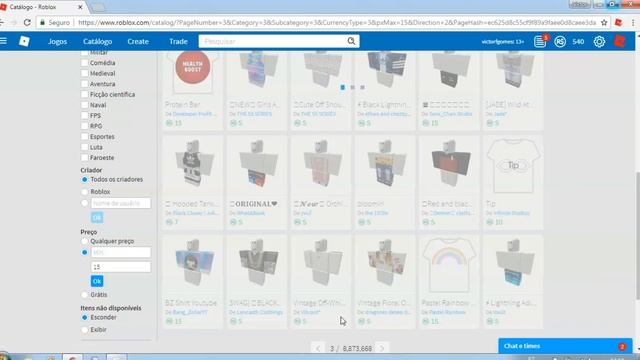Open the Black Lightning item thumbnail

point(385,72)
